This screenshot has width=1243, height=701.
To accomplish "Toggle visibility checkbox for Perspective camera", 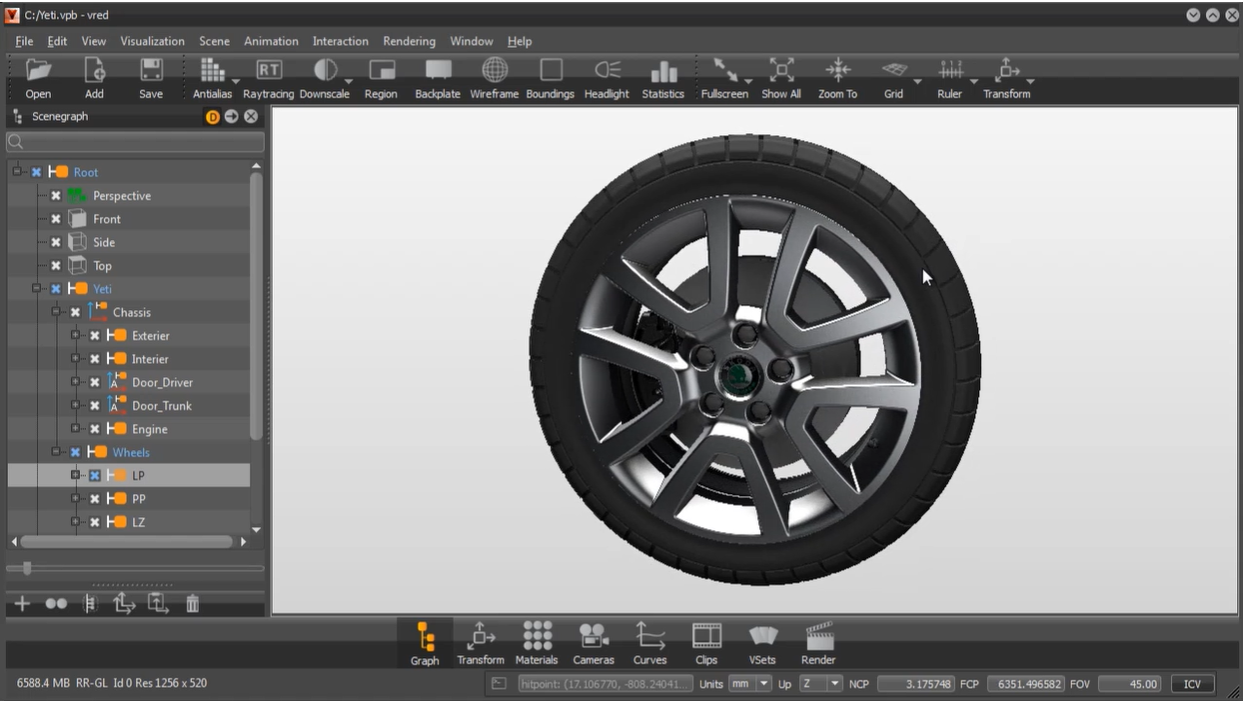I will coord(56,196).
